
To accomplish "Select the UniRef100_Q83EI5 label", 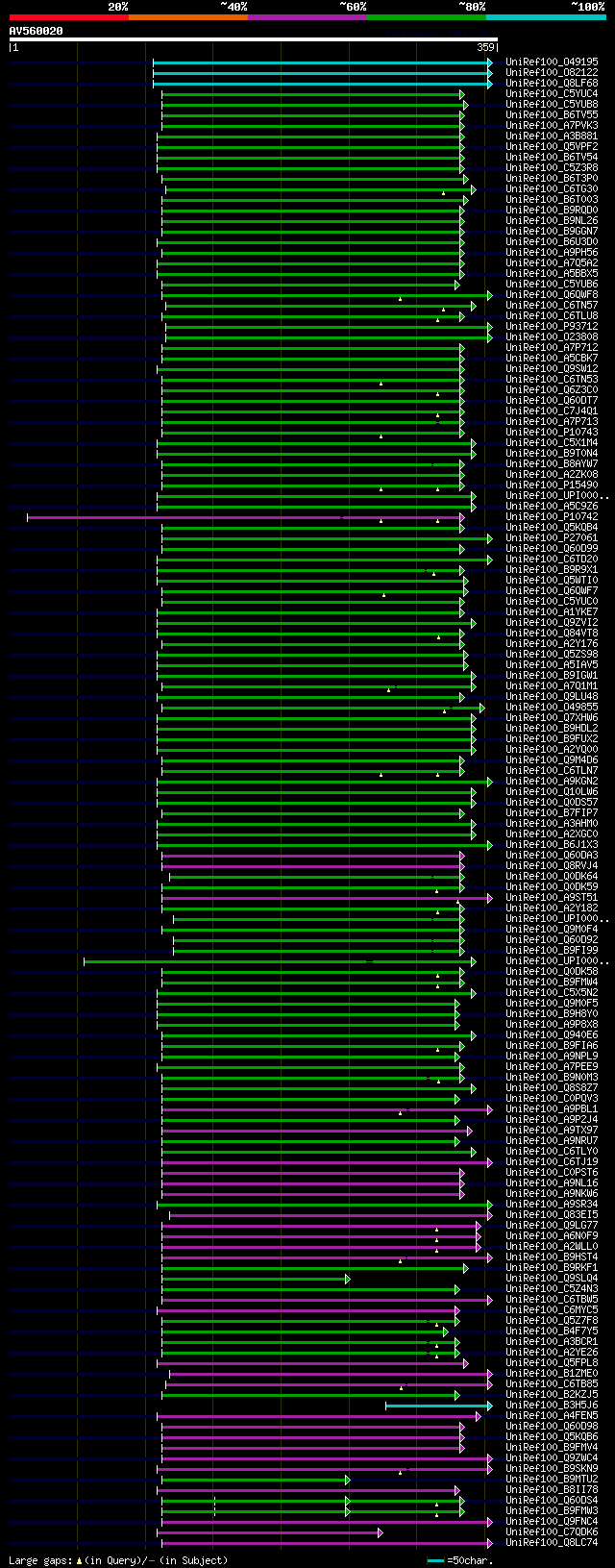I will point(552,1214).
